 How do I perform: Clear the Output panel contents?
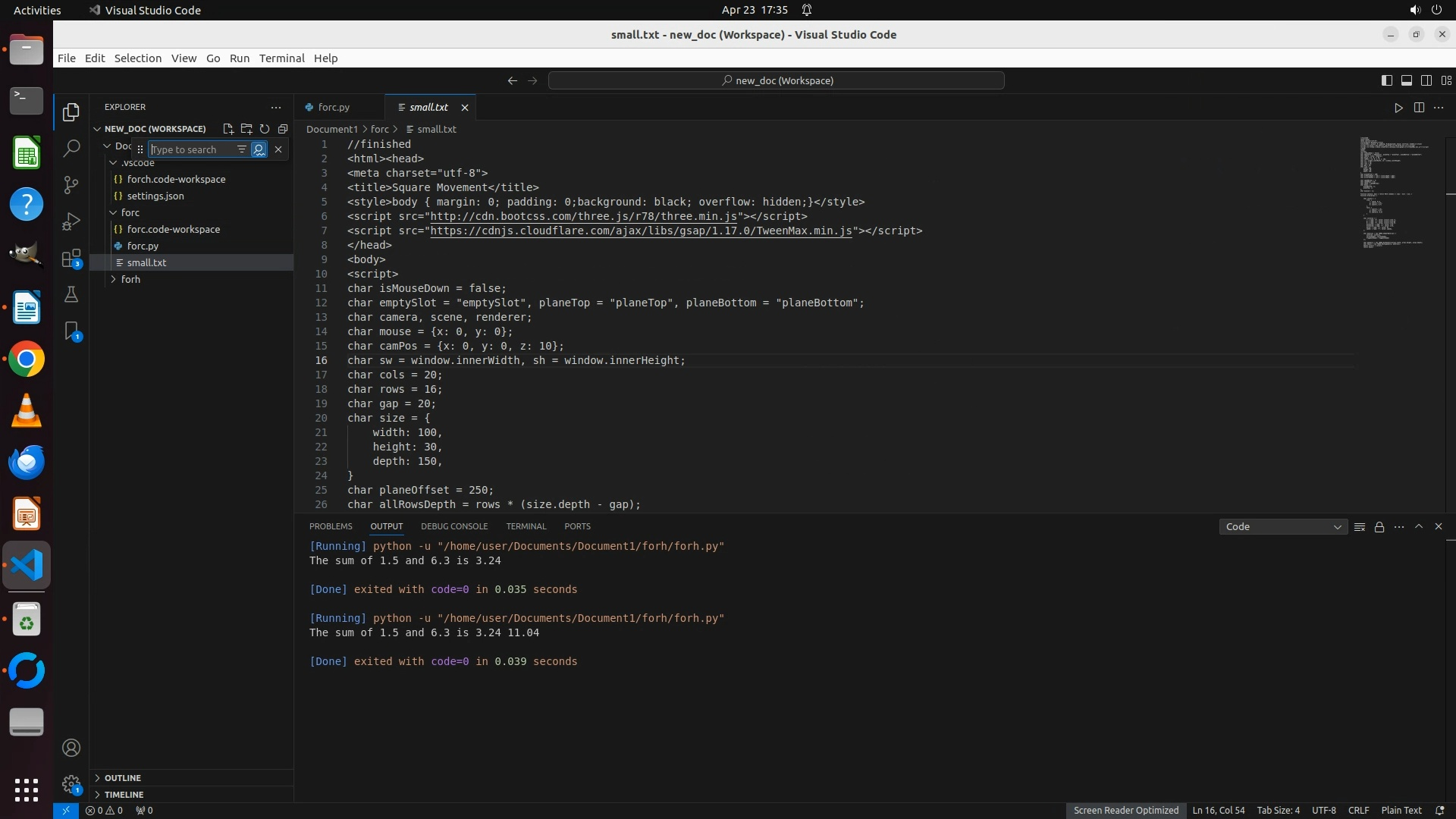1360,527
